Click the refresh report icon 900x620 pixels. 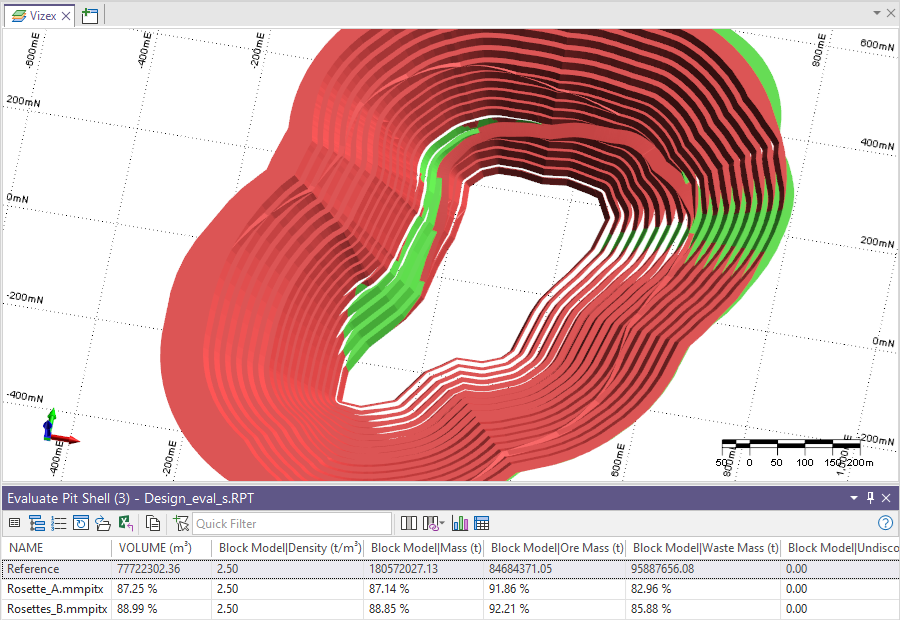[x=81, y=523]
